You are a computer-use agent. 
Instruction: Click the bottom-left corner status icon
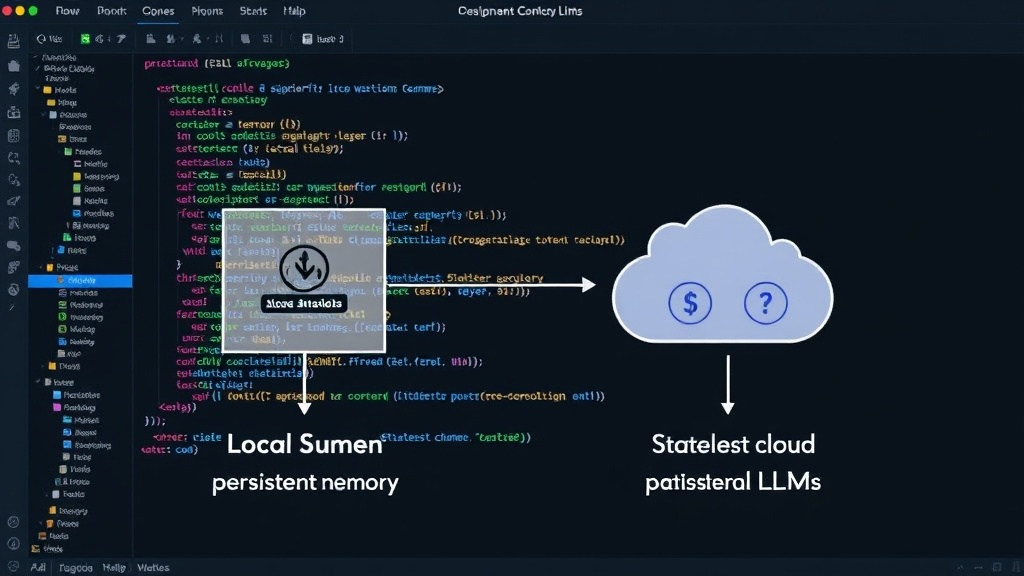13,567
